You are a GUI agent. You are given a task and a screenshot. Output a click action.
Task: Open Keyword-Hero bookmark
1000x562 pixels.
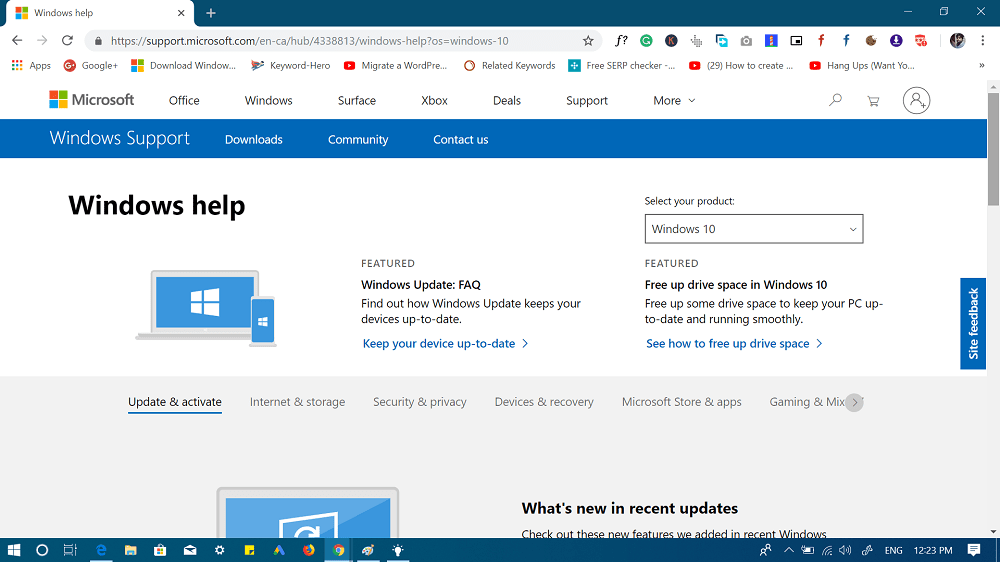click(x=291, y=65)
